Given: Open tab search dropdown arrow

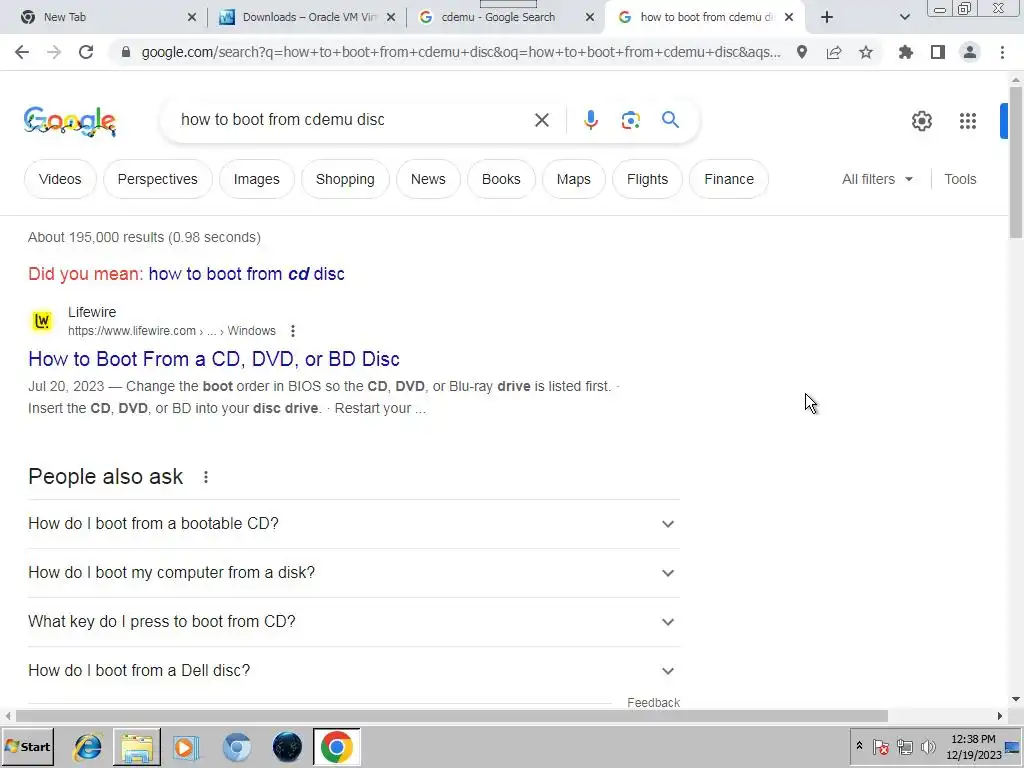Looking at the screenshot, I should click(904, 18).
